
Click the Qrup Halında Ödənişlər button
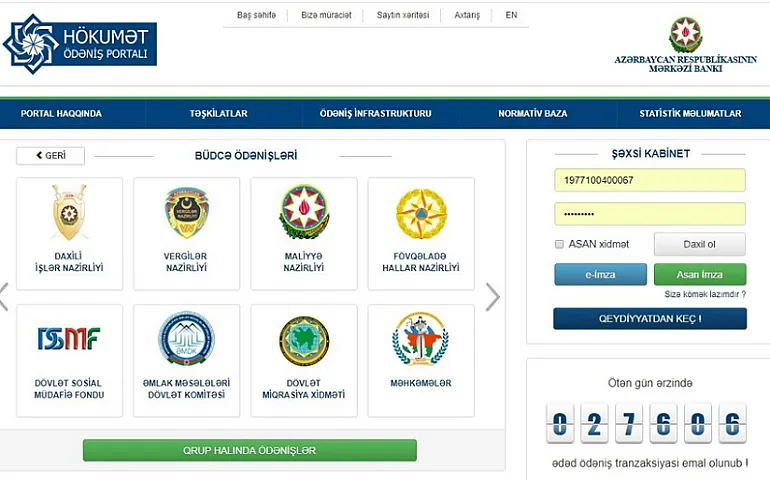point(249,450)
